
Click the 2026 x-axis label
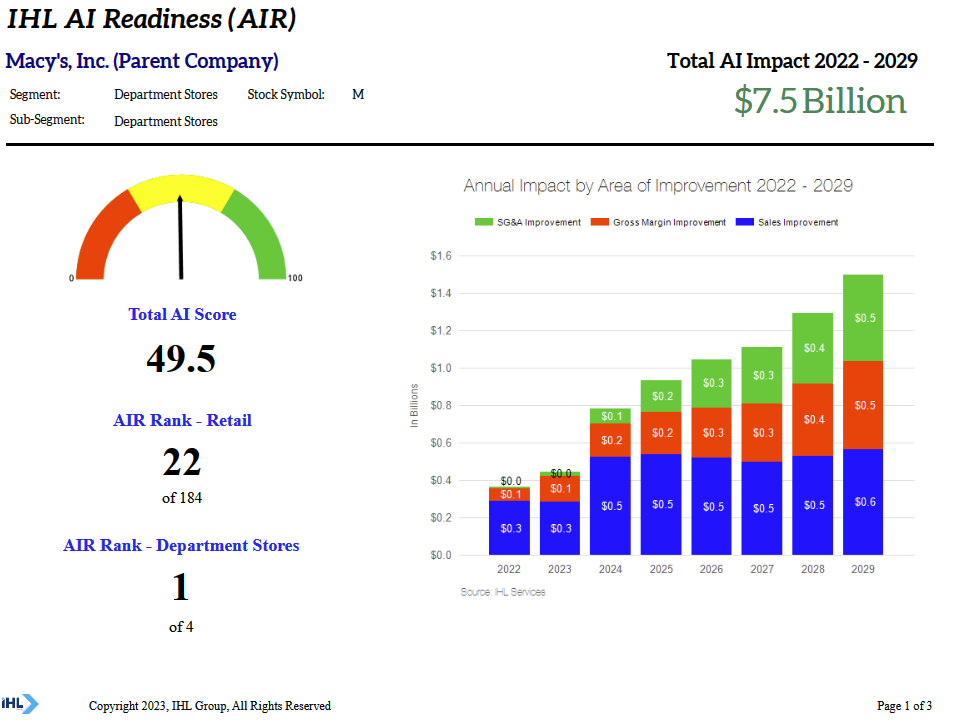click(711, 569)
